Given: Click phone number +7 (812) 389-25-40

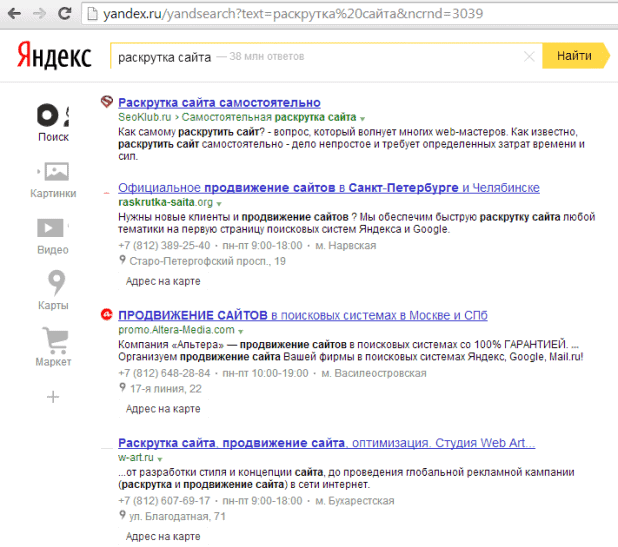Looking at the screenshot, I should coord(164,246).
